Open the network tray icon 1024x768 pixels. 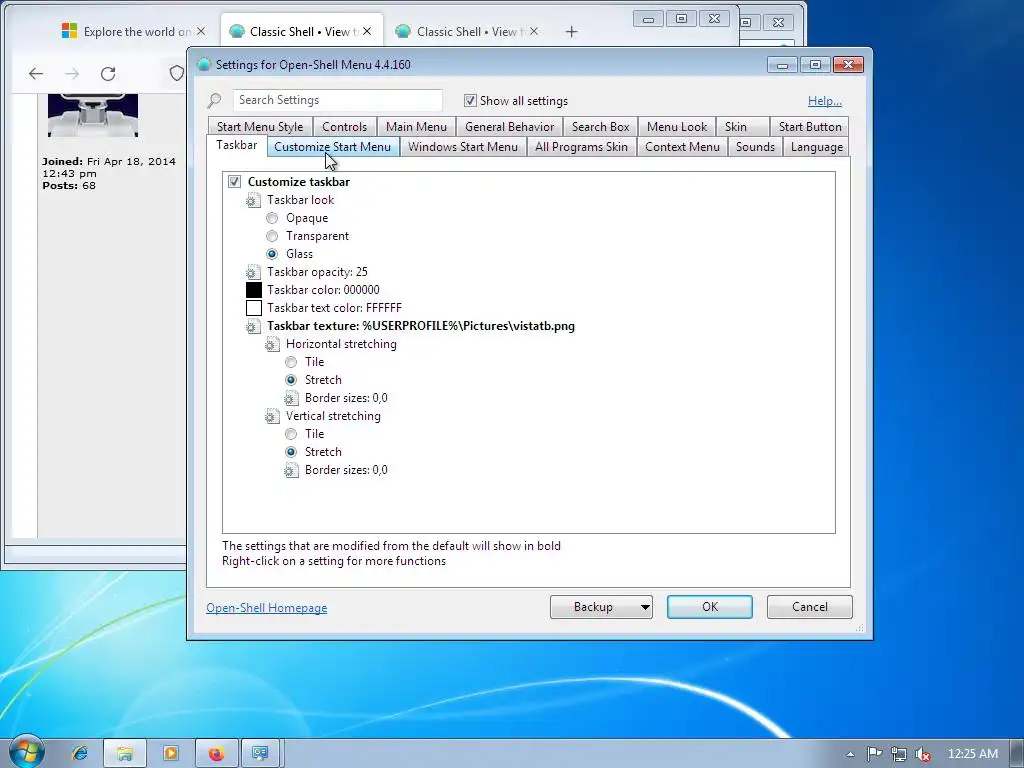pos(899,754)
